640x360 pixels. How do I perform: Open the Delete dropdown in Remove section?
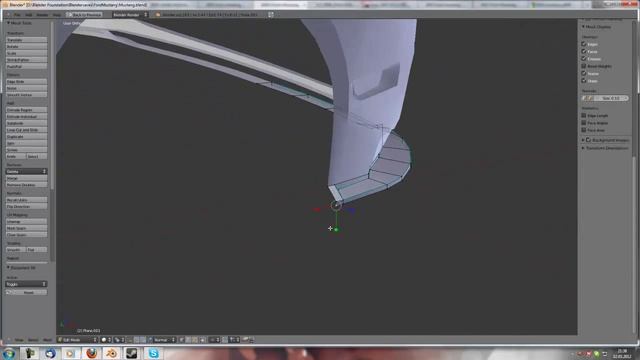pyautogui.click(x=26, y=171)
